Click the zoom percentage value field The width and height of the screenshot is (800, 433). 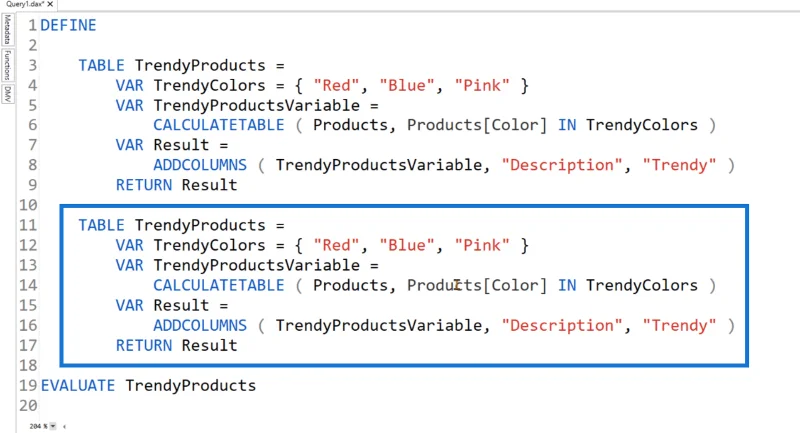click(38, 426)
